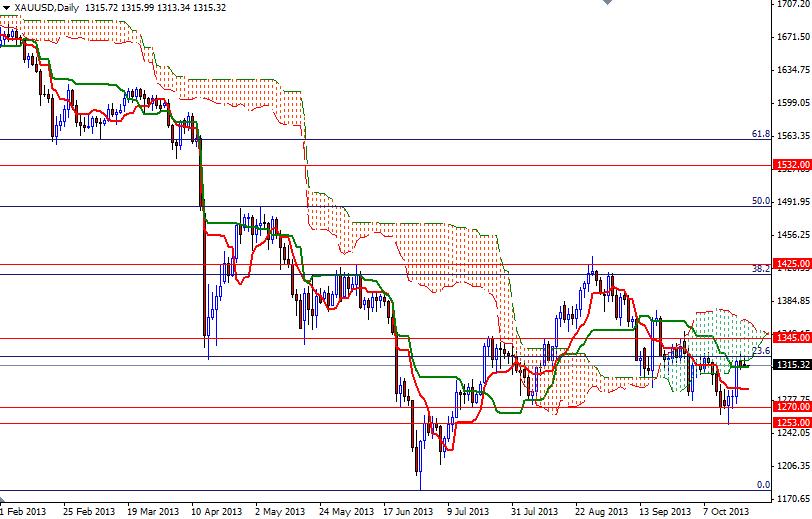The image size is (812, 519).
Task: Click the 0.0 Fibonacci level label
Action: [x=763, y=485]
